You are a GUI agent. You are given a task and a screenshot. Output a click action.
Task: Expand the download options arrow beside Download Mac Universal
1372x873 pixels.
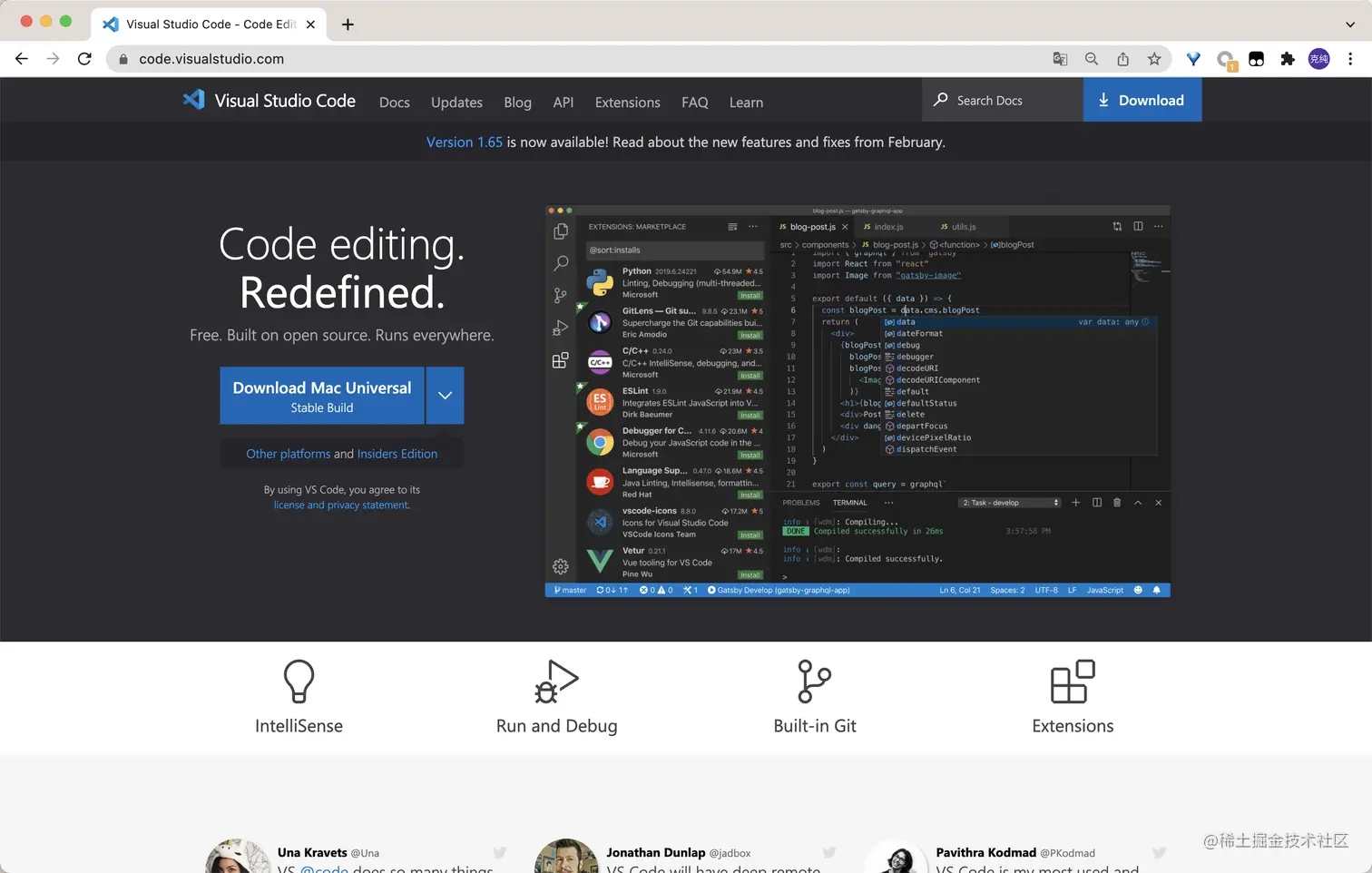[445, 396]
